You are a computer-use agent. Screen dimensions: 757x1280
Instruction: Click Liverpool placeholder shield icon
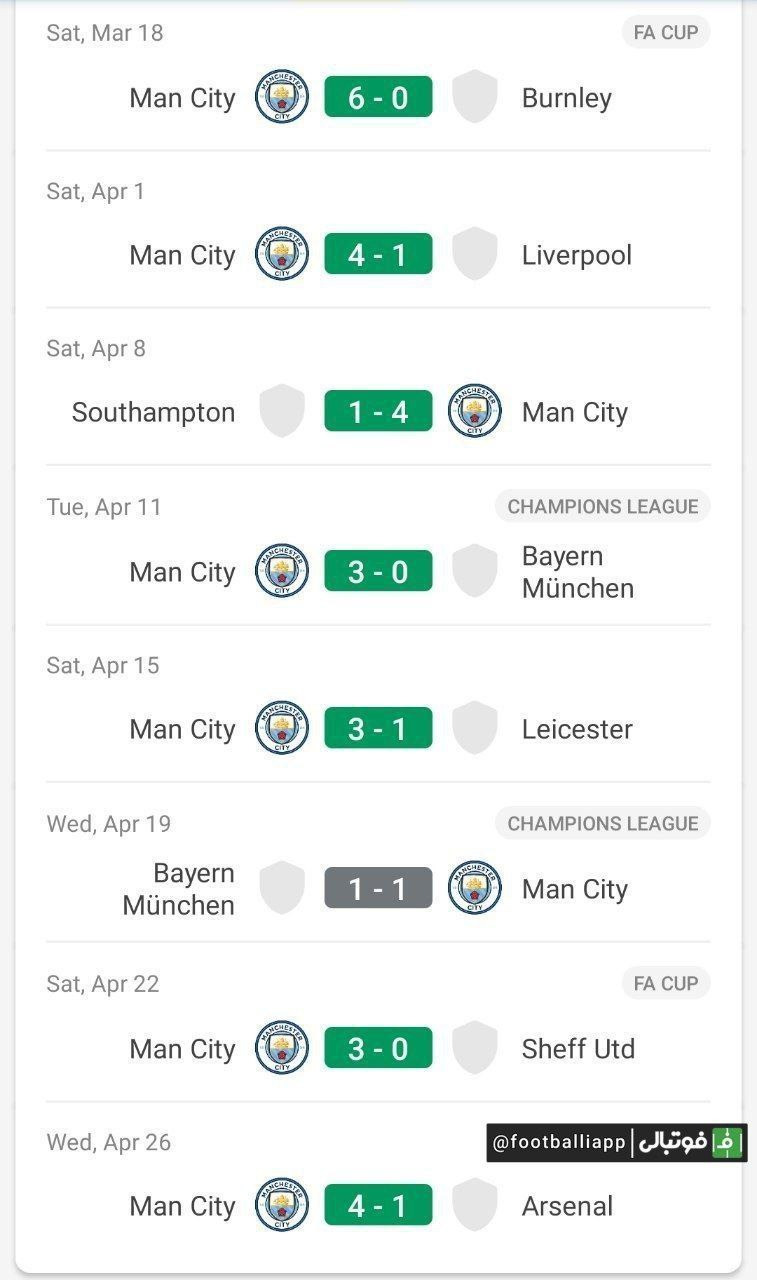coord(475,254)
